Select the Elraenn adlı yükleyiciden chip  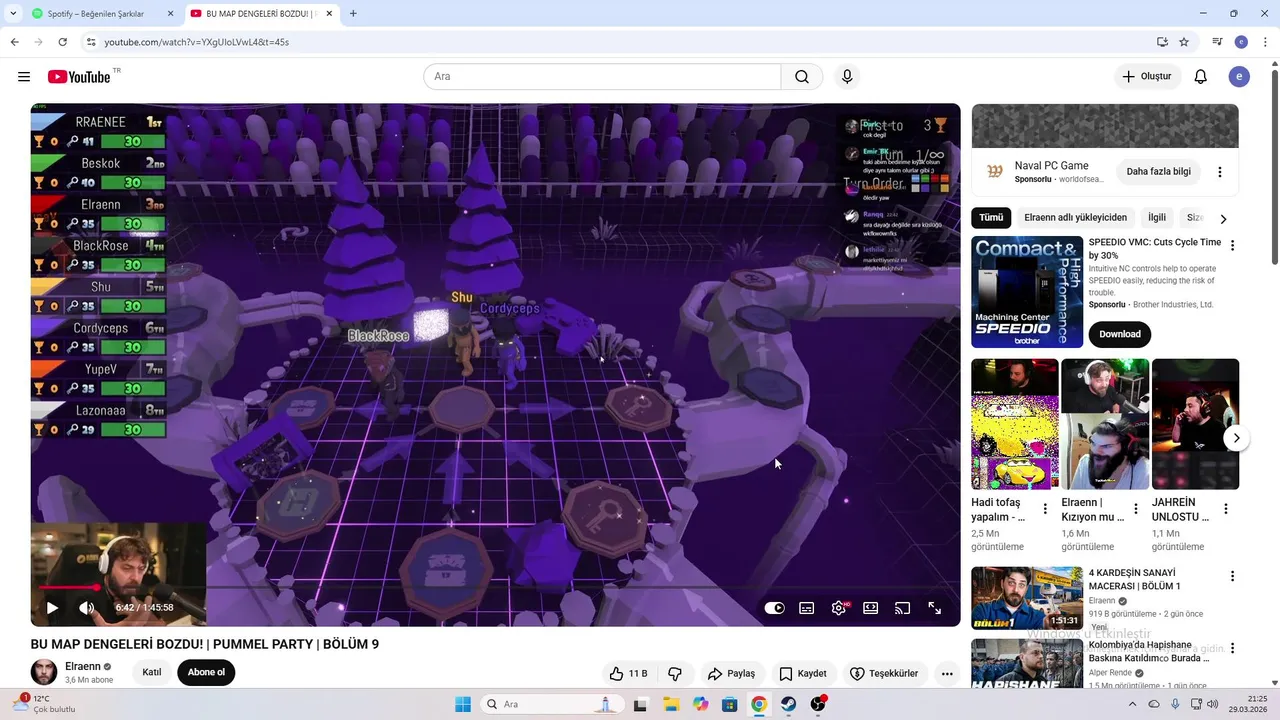[x=1075, y=218]
